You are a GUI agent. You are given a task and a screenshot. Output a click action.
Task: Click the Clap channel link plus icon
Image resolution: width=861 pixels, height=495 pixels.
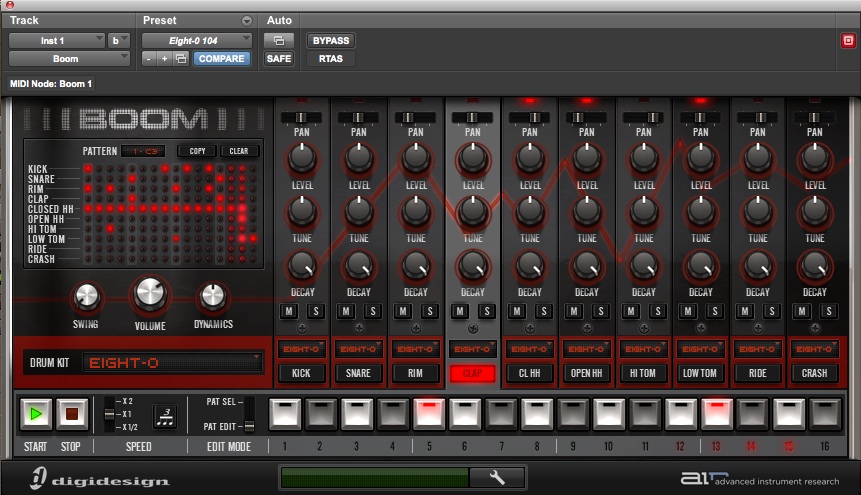click(x=473, y=329)
